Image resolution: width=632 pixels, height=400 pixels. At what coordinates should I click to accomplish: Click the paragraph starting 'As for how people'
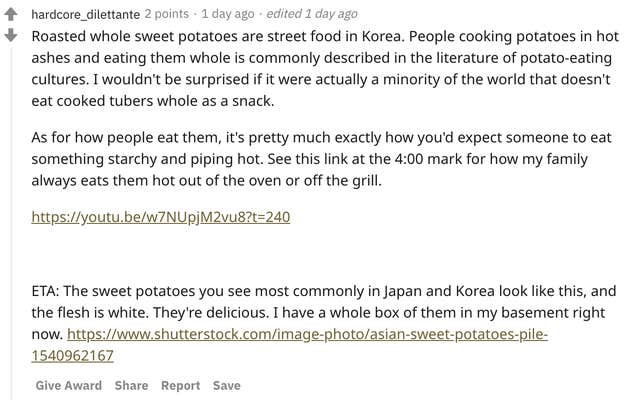pos(322,159)
